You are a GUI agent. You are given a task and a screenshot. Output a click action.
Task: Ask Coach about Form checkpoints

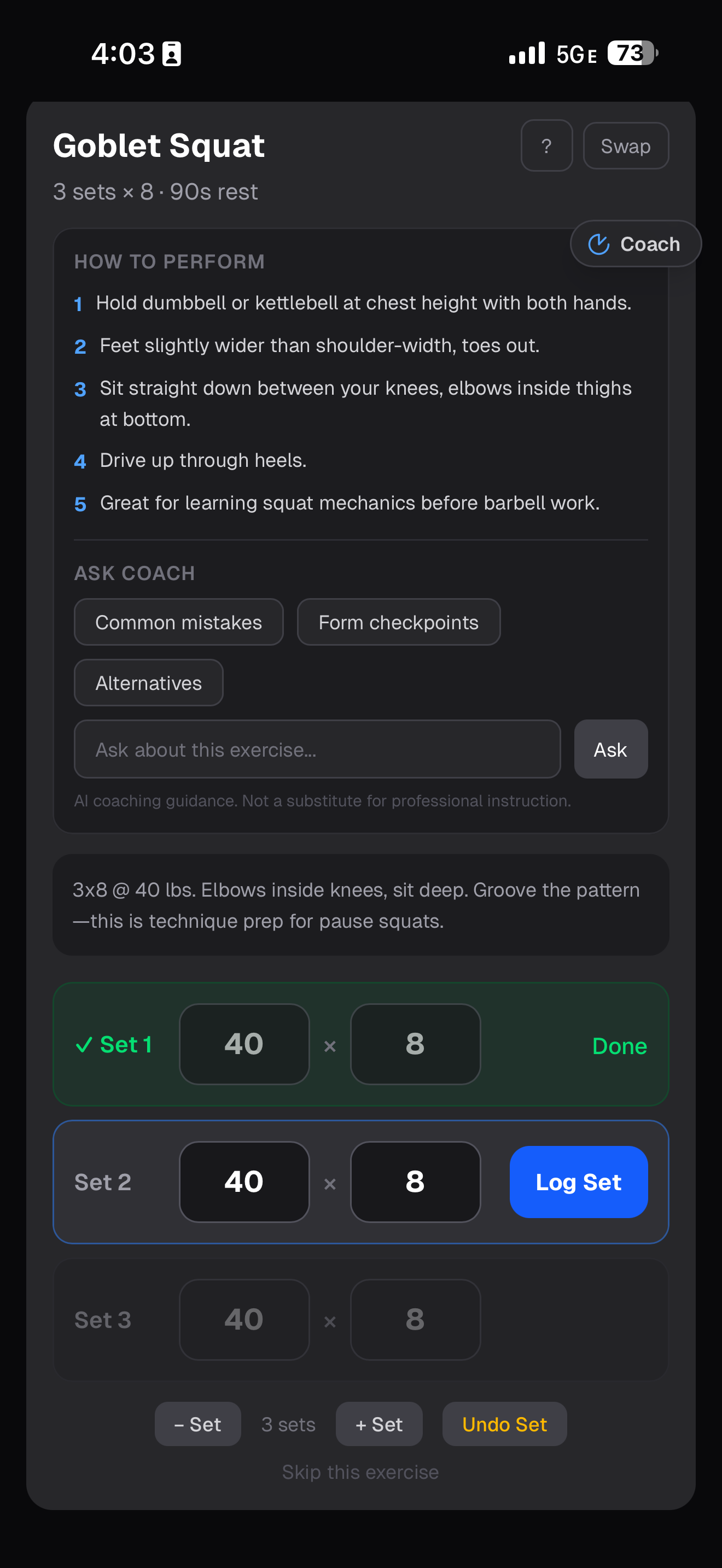[398, 622]
